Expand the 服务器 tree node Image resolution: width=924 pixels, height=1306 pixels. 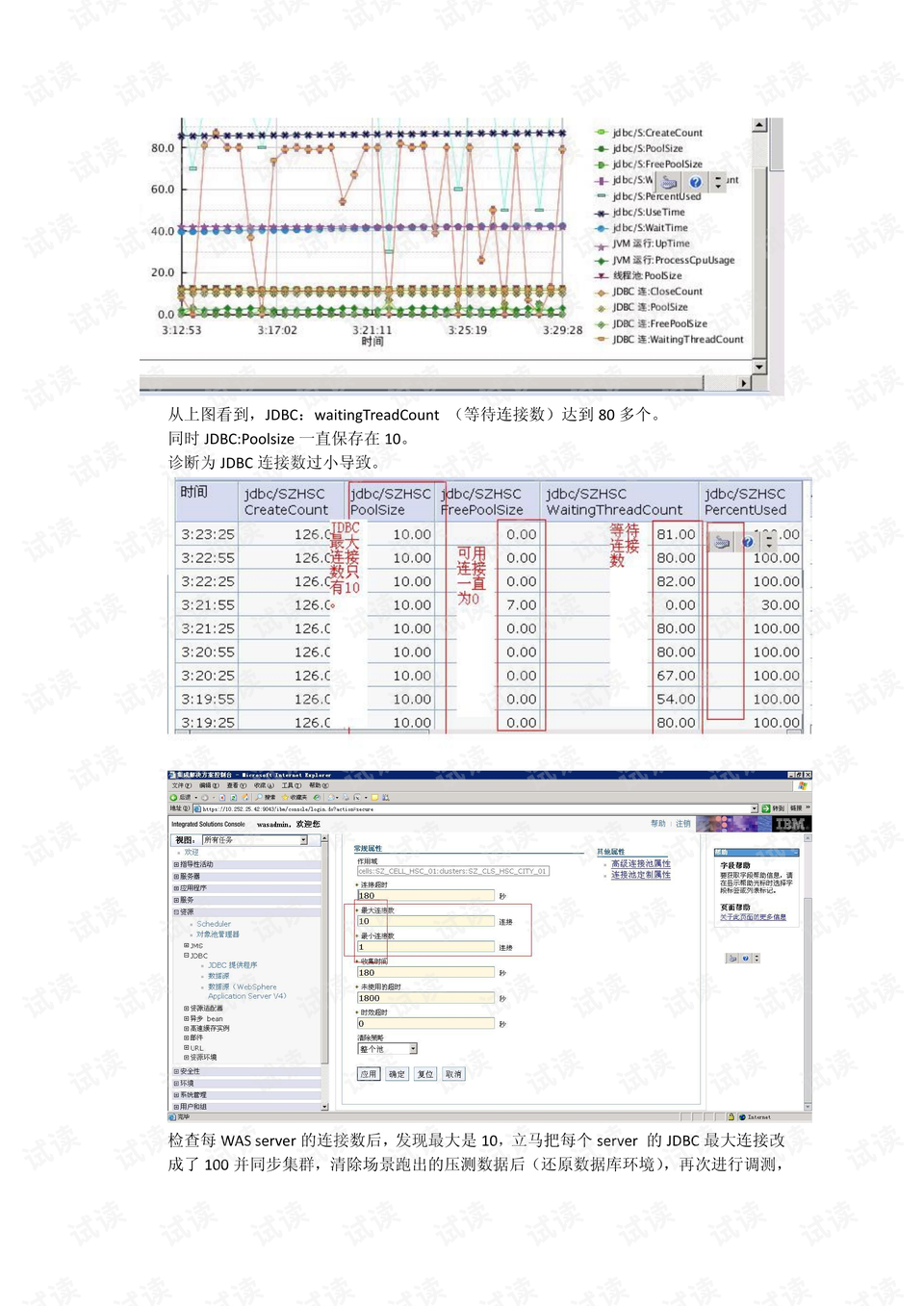(176, 877)
